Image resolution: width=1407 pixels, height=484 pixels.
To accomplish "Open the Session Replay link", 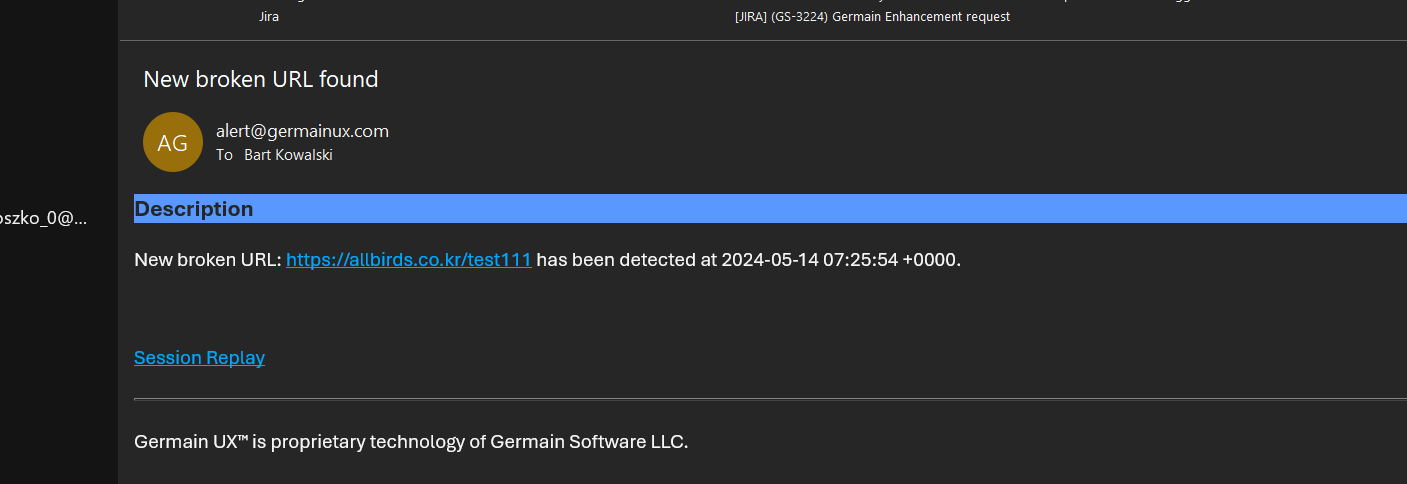I will pos(199,358).
